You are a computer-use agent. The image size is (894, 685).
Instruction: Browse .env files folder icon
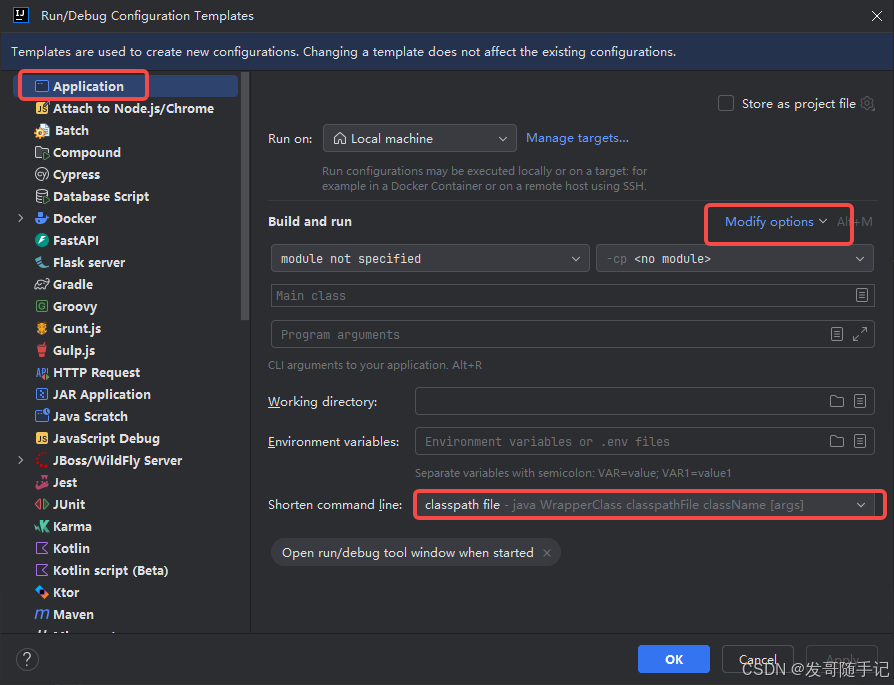(836, 441)
